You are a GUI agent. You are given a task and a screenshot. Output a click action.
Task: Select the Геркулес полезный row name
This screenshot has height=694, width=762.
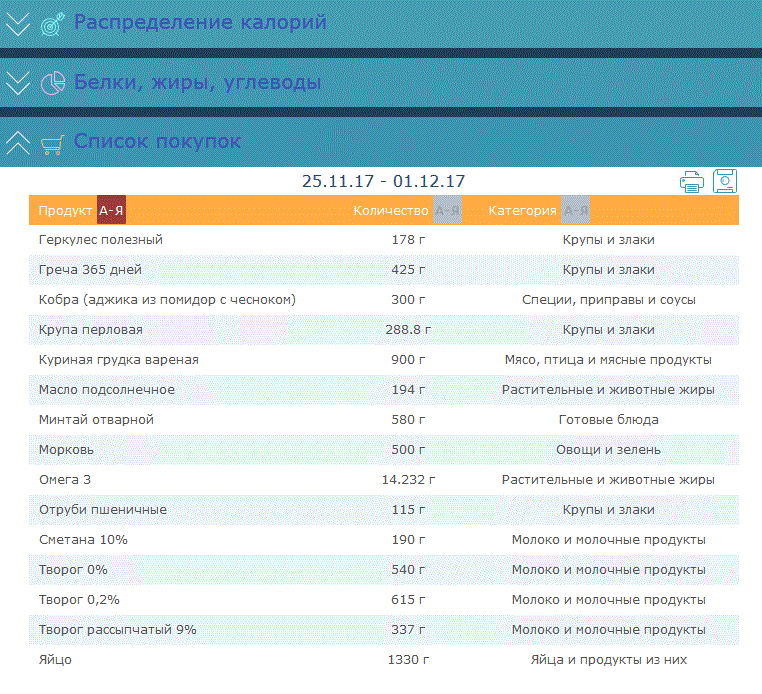point(101,240)
